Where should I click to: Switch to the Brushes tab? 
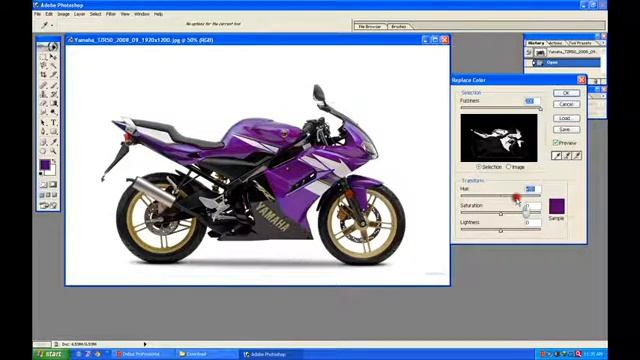[399, 26]
